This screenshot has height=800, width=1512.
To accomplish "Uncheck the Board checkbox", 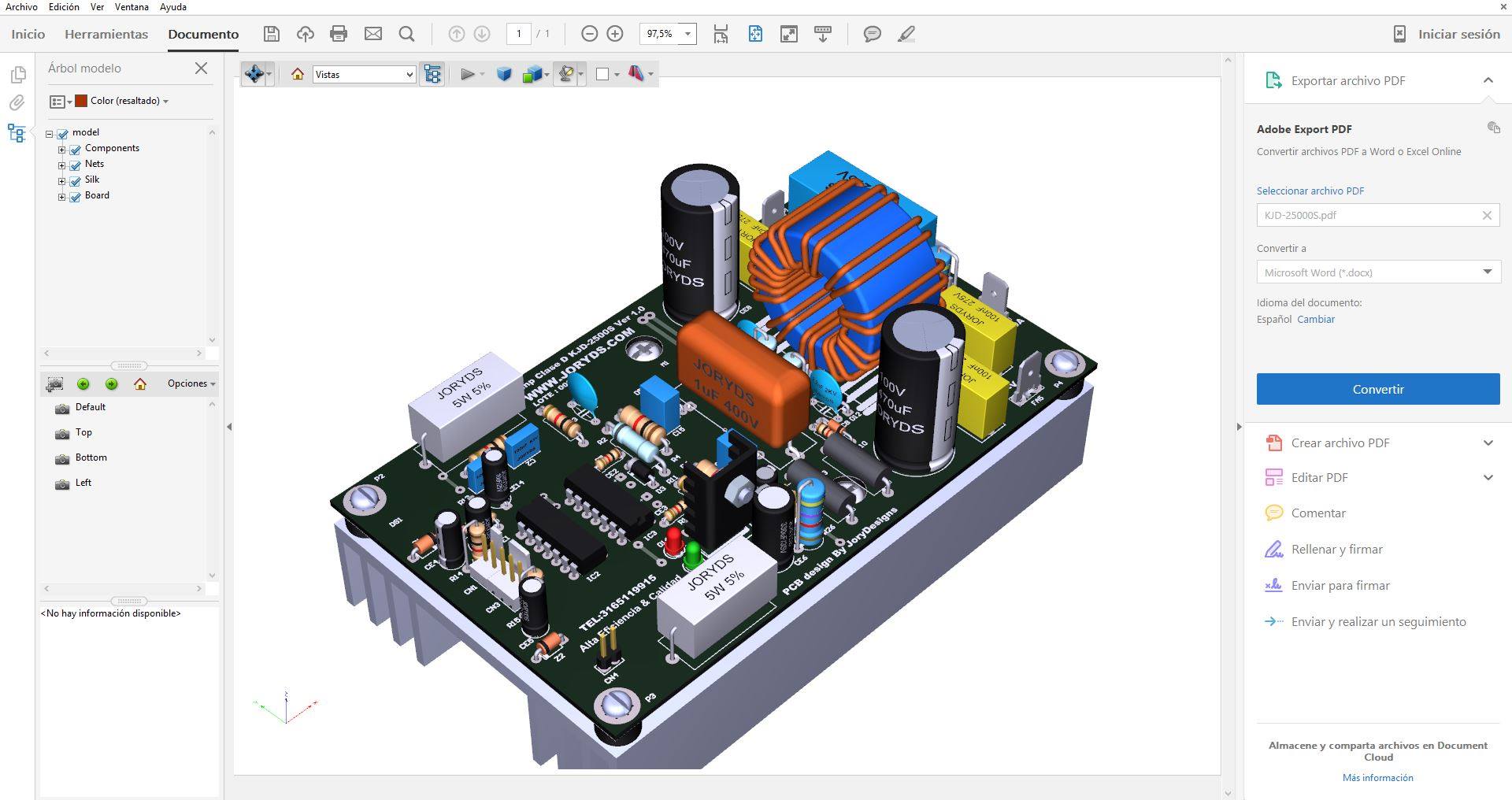I will pos(76,196).
